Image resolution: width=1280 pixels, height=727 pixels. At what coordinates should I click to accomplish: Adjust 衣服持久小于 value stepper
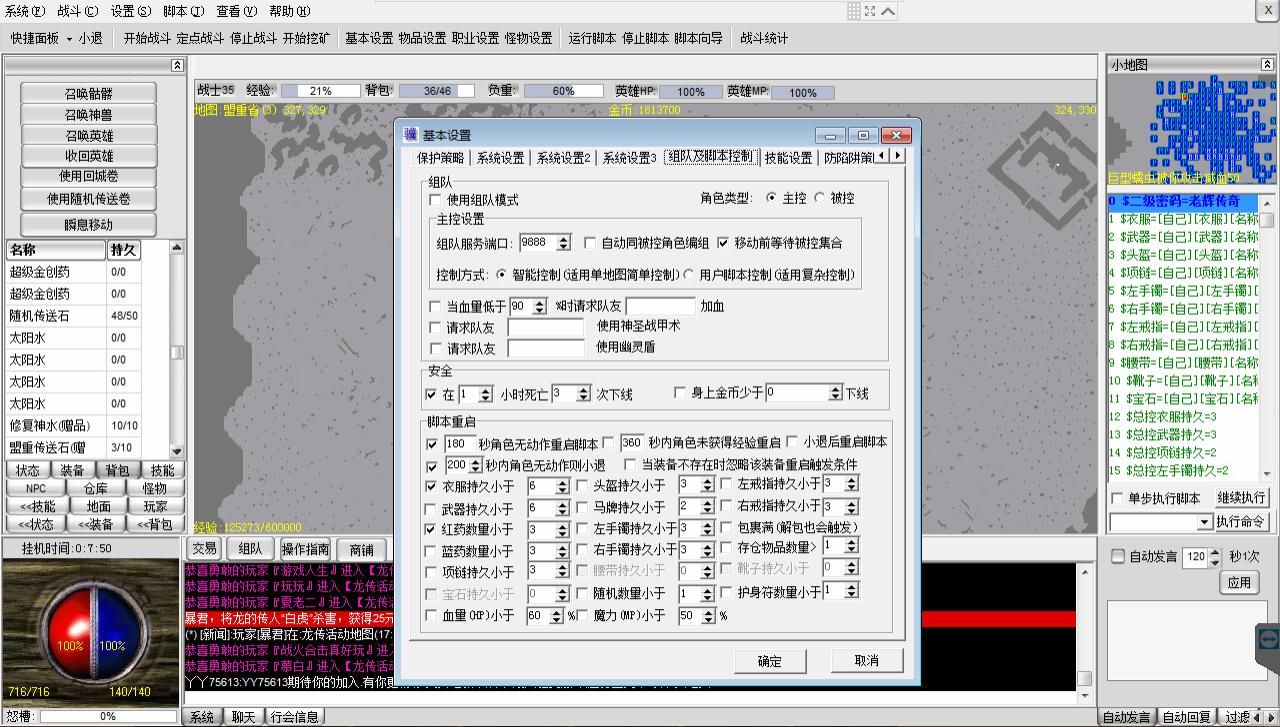pyautogui.click(x=562, y=486)
